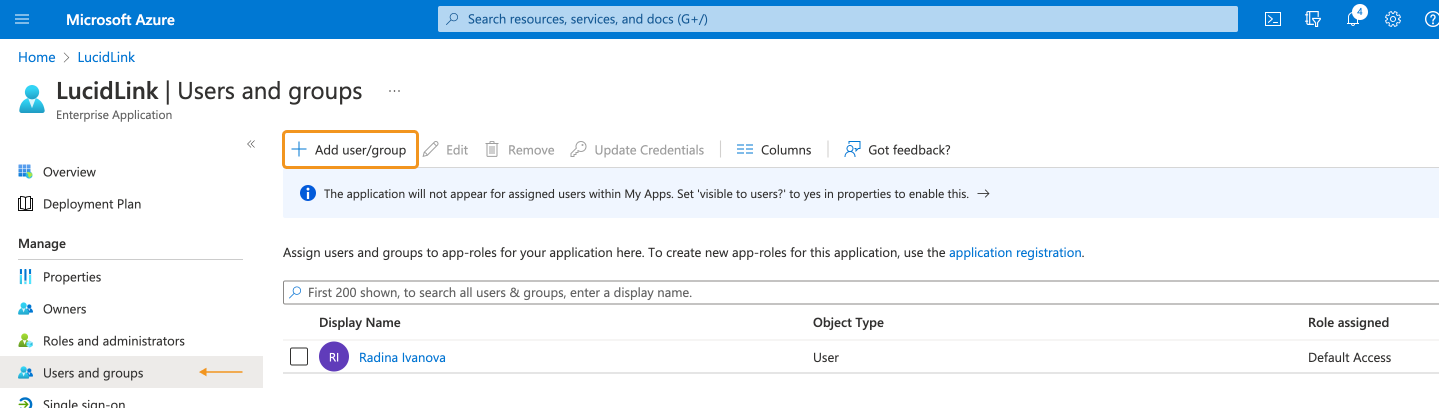
Task: Click the User object type cell
Action: [x=826, y=357]
